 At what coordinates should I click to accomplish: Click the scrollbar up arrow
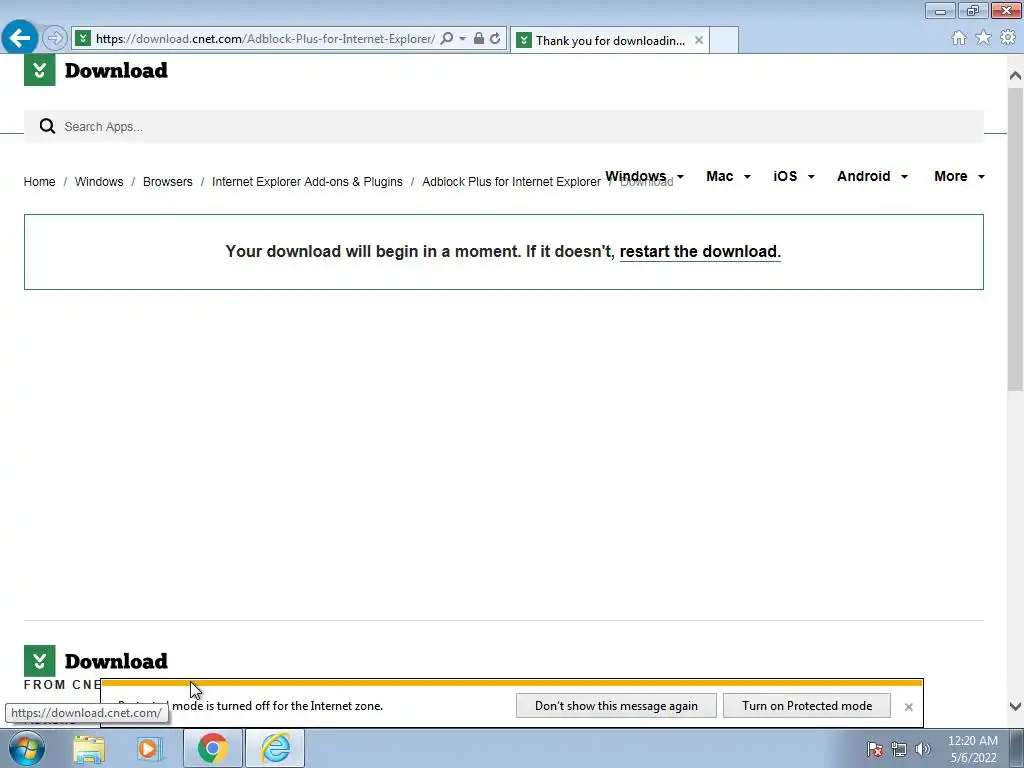point(1016,75)
